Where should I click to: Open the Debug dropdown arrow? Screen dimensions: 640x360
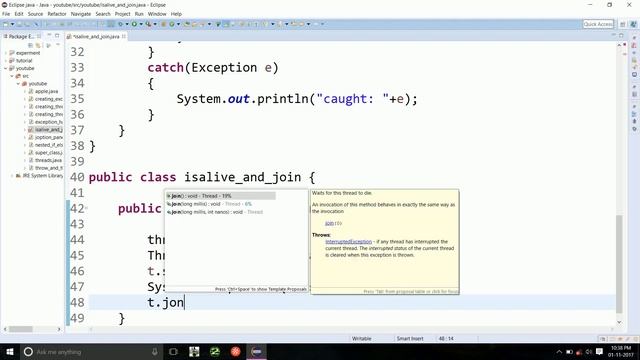127,24
